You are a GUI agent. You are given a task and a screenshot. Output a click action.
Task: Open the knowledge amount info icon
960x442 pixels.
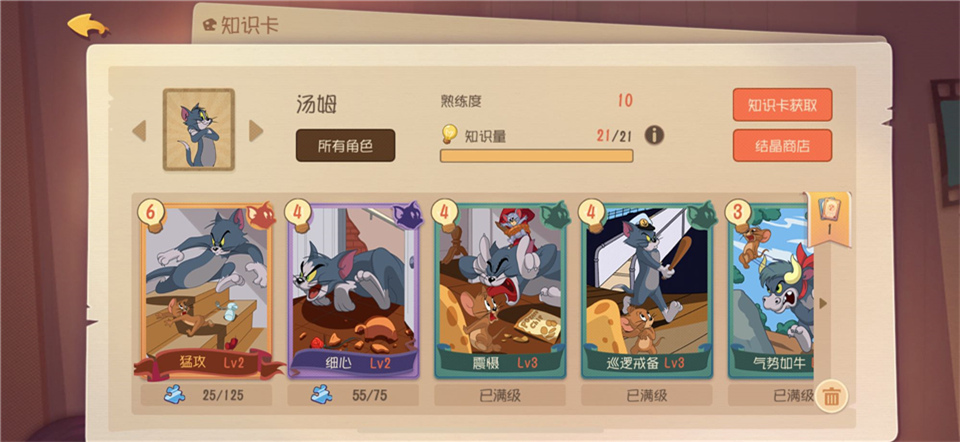click(x=654, y=135)
